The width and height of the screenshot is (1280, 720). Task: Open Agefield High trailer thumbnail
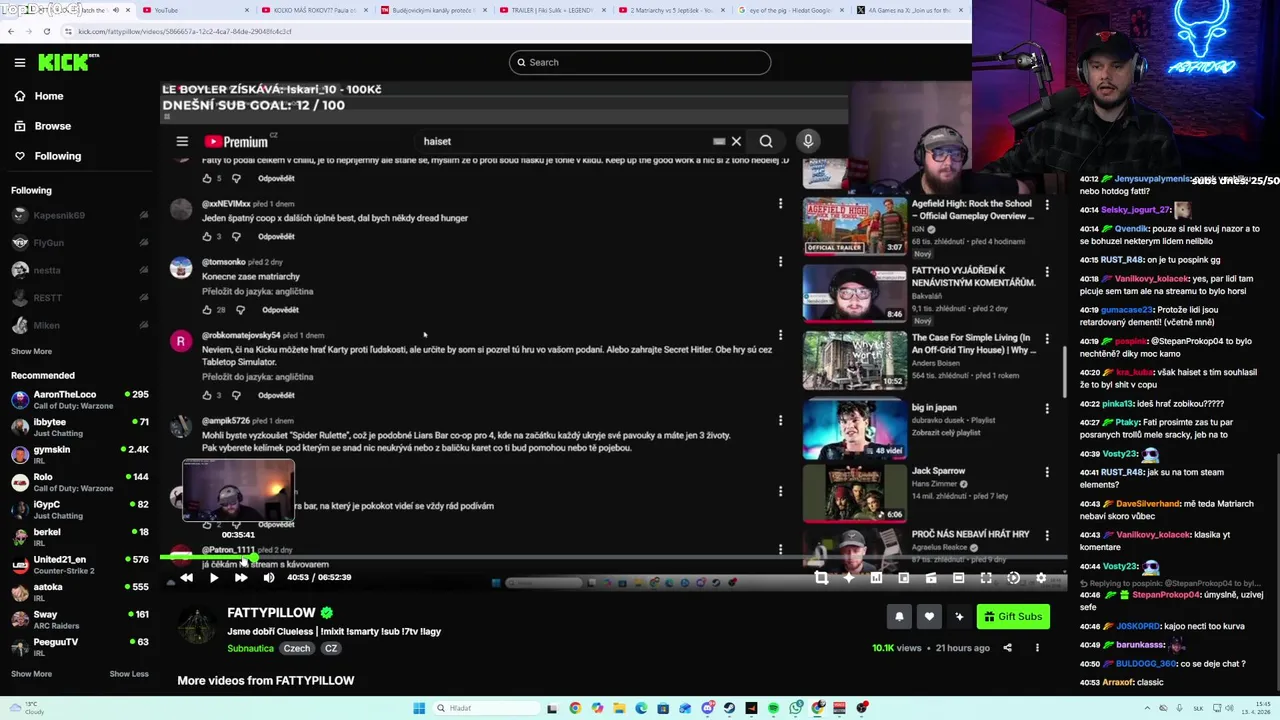click(855, 226)
